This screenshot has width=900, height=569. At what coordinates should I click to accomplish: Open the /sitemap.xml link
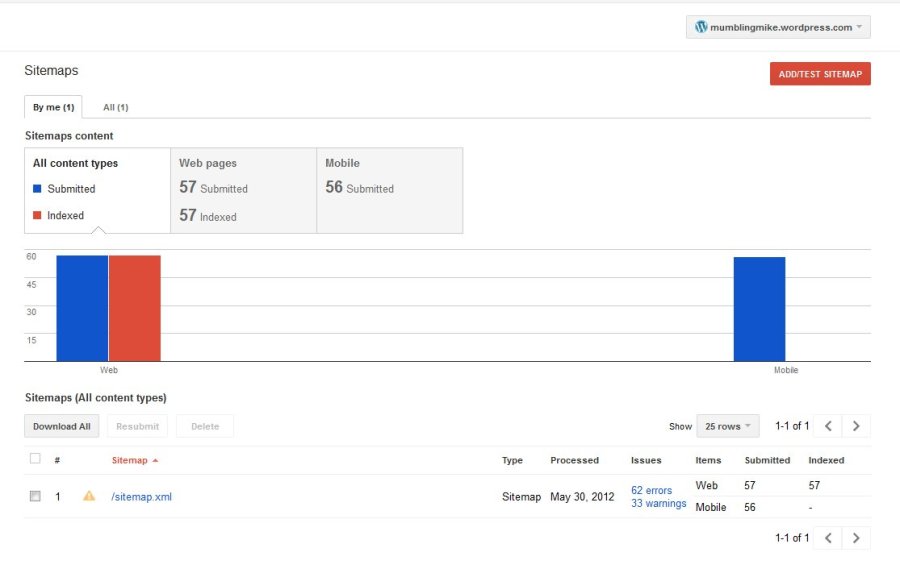pyautogui.click(x=141, y=497)
